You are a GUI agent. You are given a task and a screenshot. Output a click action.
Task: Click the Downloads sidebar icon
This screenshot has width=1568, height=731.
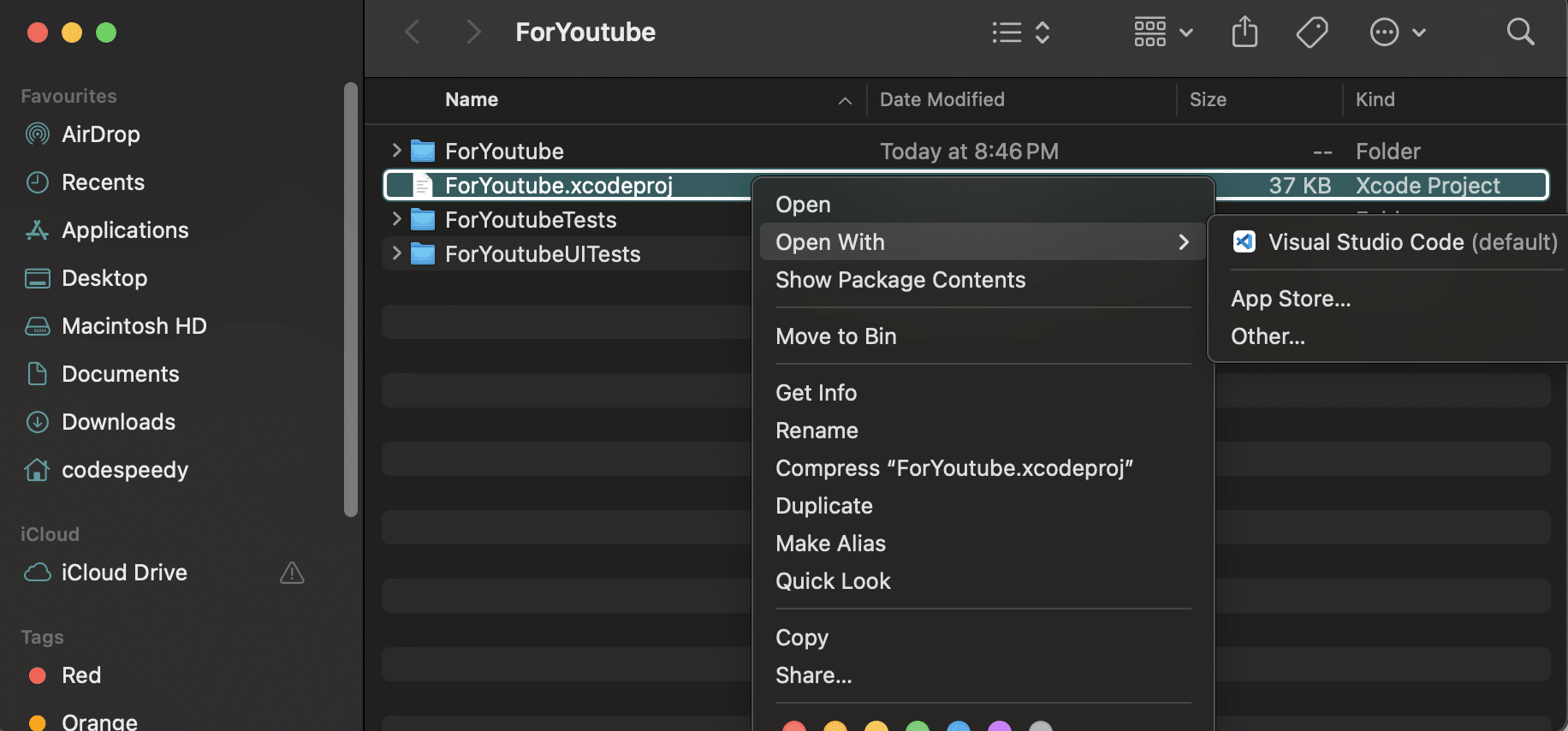pos(38,422)
